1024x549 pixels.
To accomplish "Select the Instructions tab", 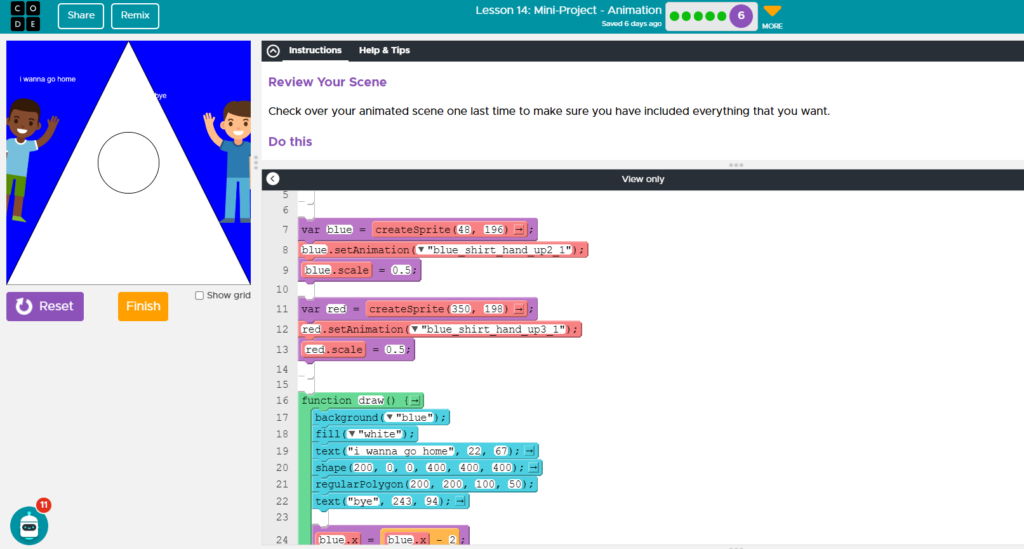I will click(x=315, y=50).
